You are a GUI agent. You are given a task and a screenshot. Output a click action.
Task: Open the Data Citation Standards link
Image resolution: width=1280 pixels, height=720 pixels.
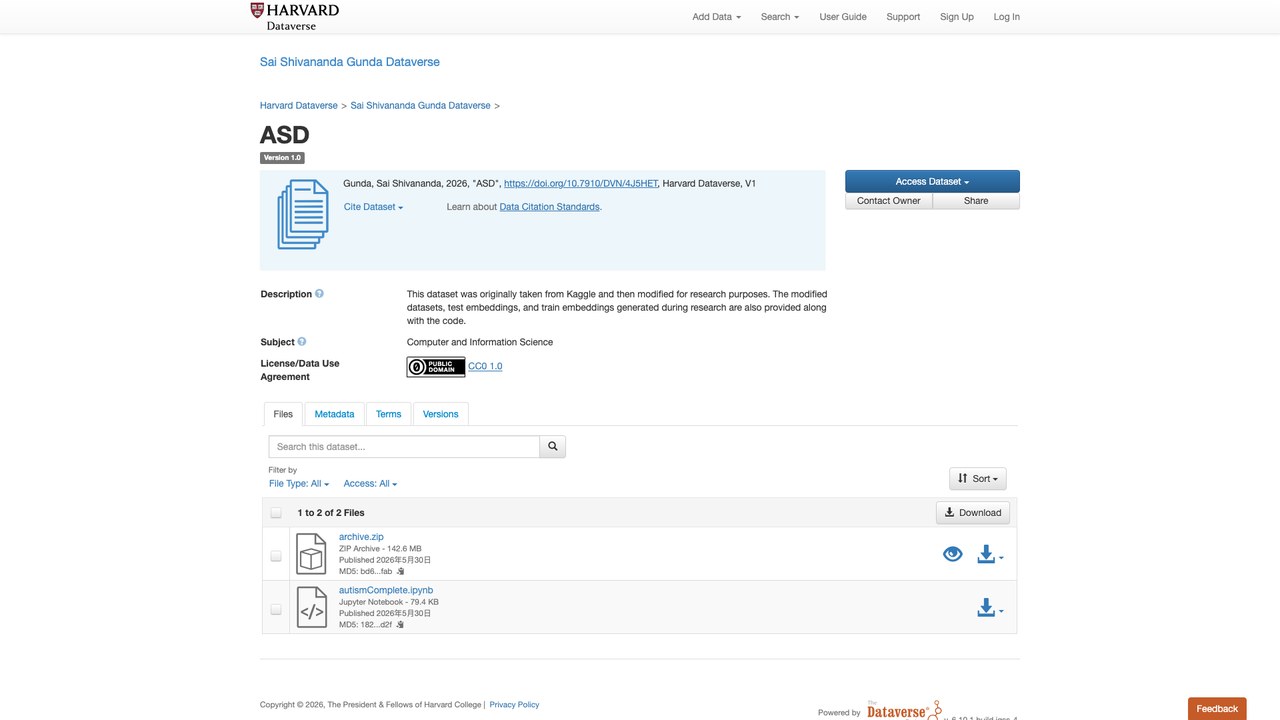pos(549,207)
